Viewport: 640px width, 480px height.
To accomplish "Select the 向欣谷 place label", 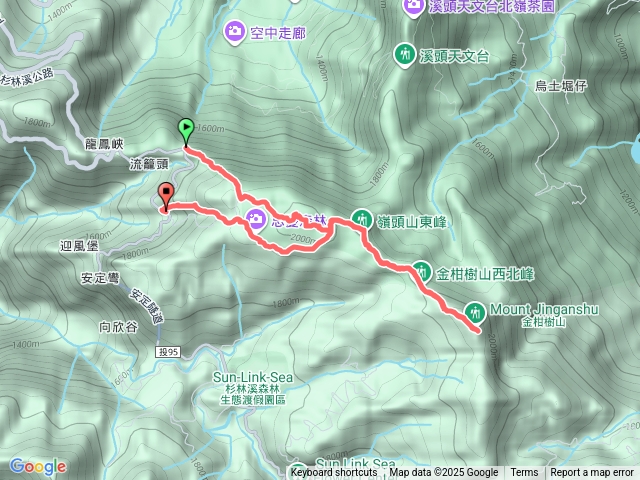I will (x=118, y=327).
